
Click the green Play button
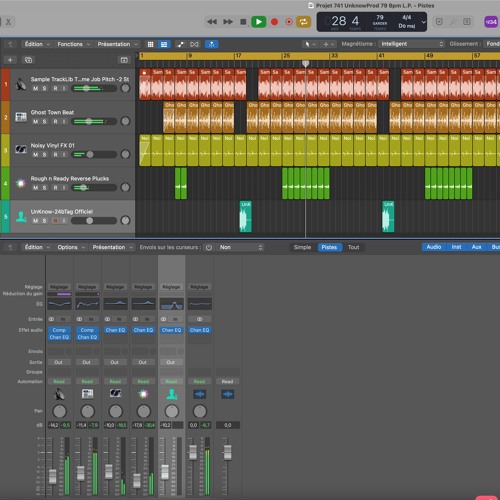tap(258, 22)
